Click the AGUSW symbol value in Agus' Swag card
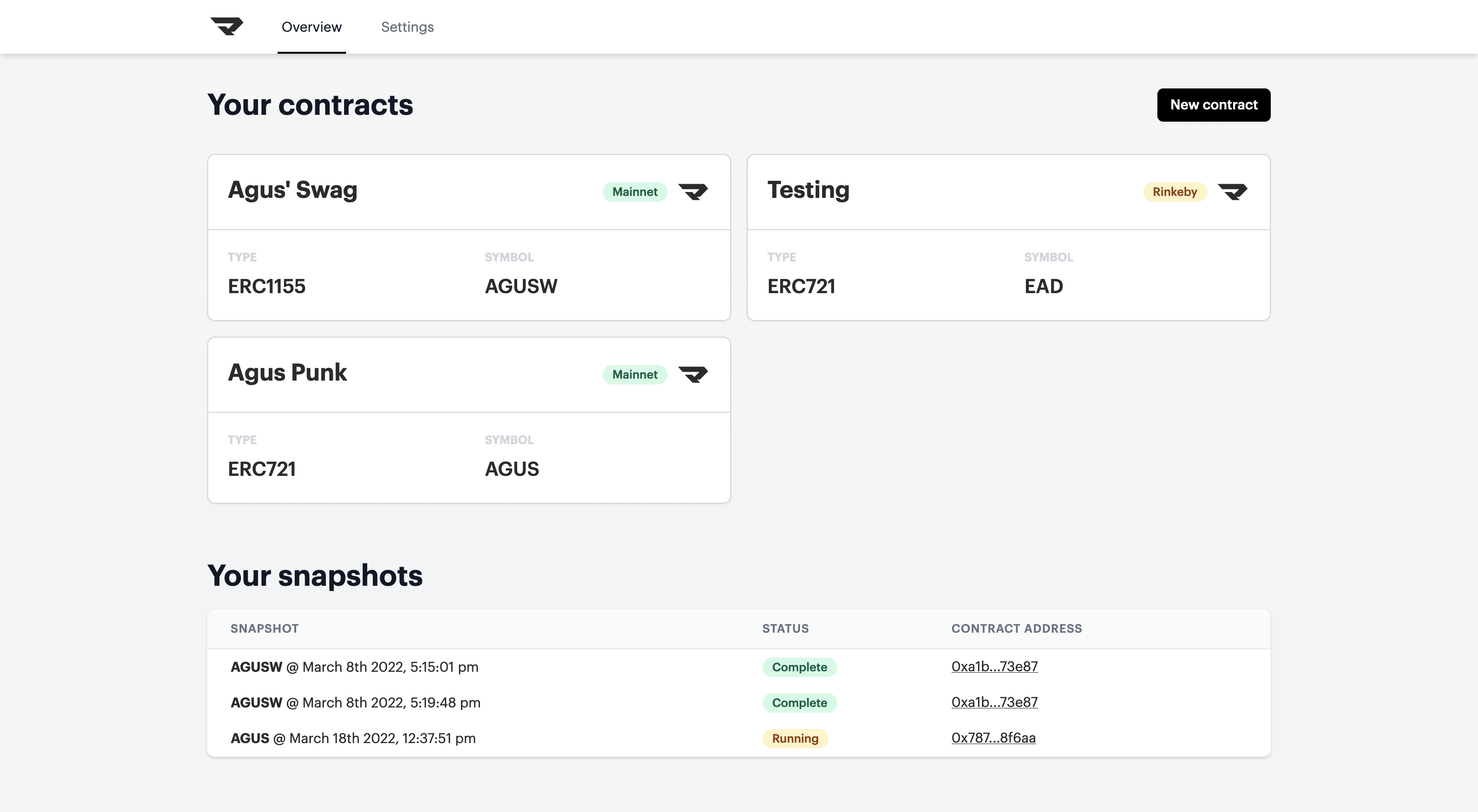Screen dimensions: 1478x812 pyautogui.click(x=521, y=286)
